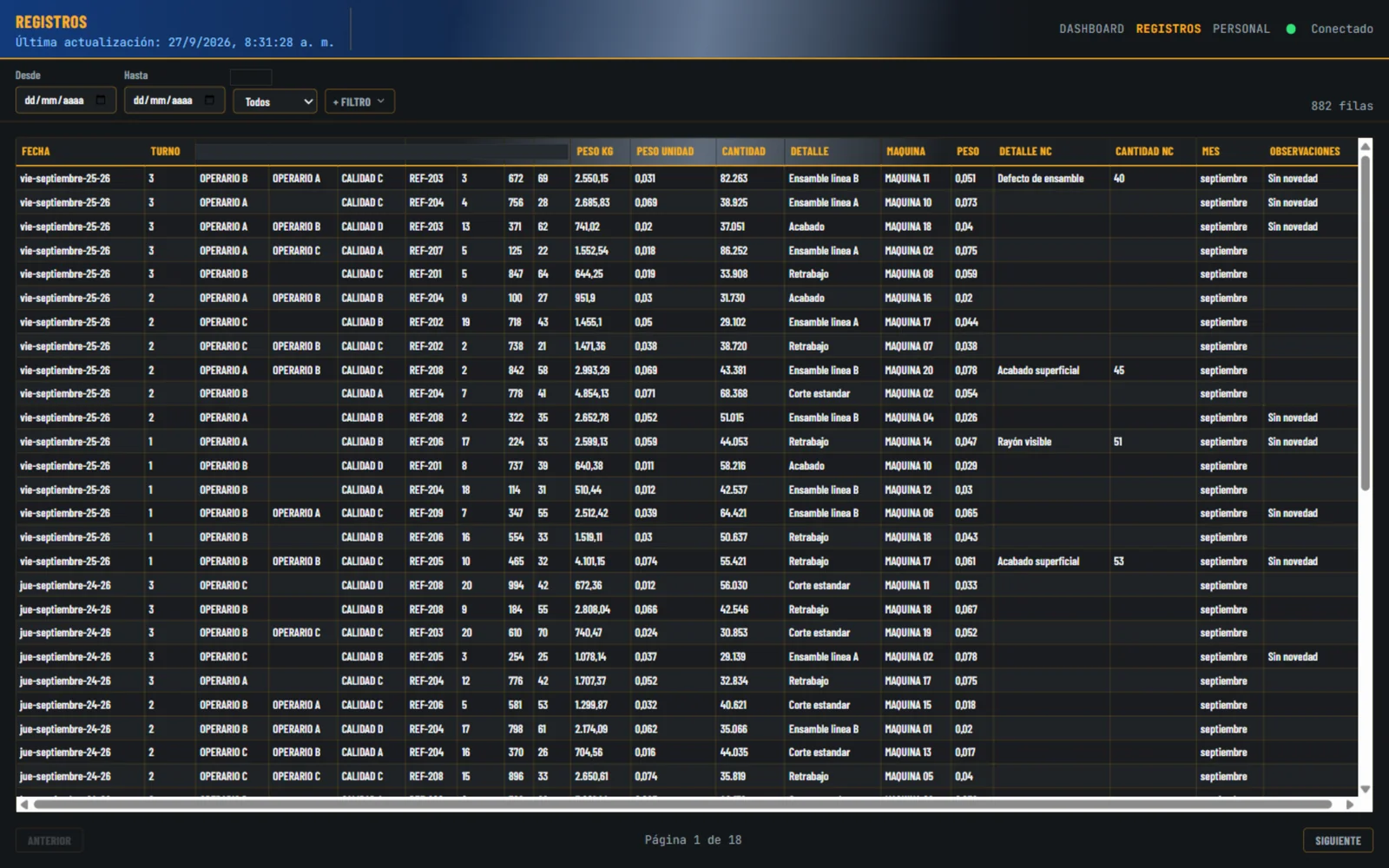This screenshot has width=1389, height=868.
Task: Click the MAQUINA column header
Action: [905, 152]
